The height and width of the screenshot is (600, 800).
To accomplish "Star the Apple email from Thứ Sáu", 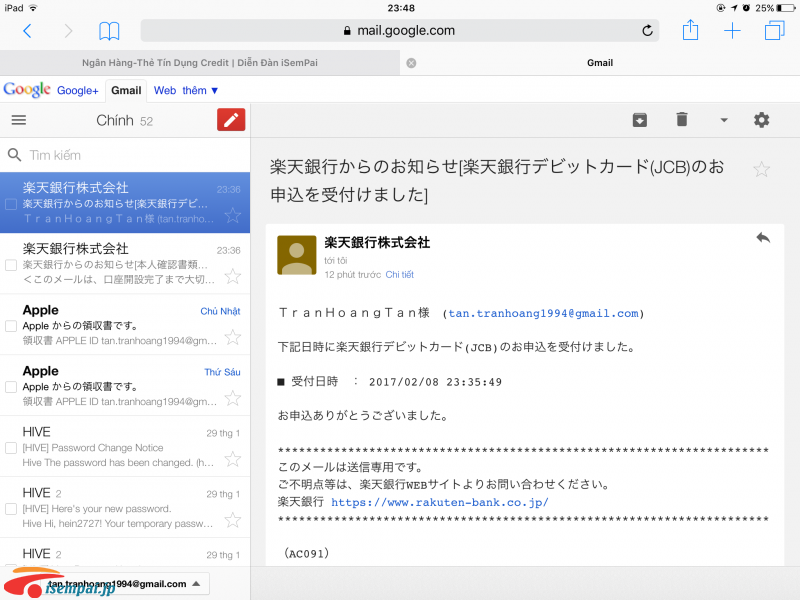I will pos(233,398).
